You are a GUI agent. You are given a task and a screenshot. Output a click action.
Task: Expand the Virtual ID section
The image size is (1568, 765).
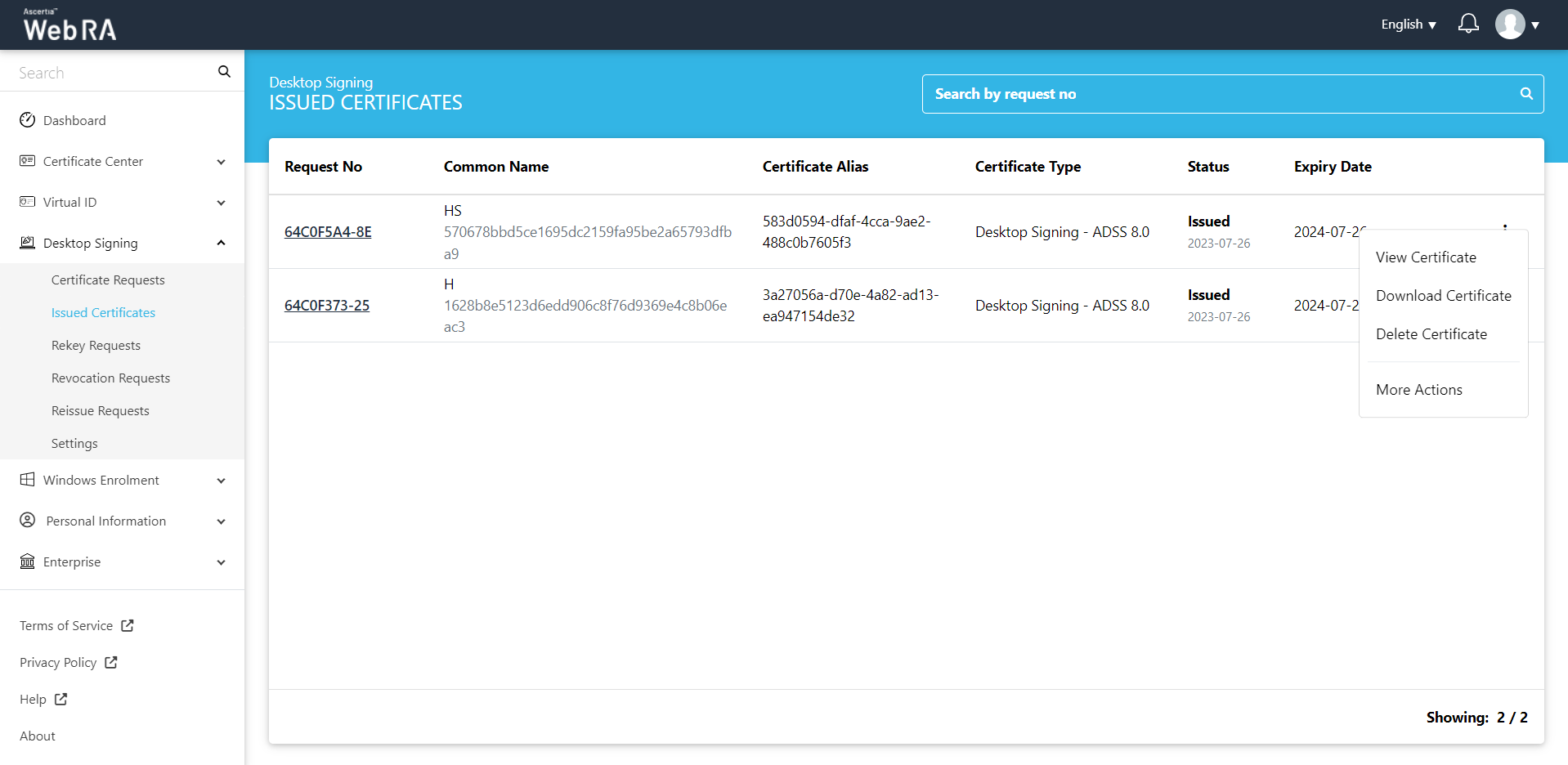[221, 203]
